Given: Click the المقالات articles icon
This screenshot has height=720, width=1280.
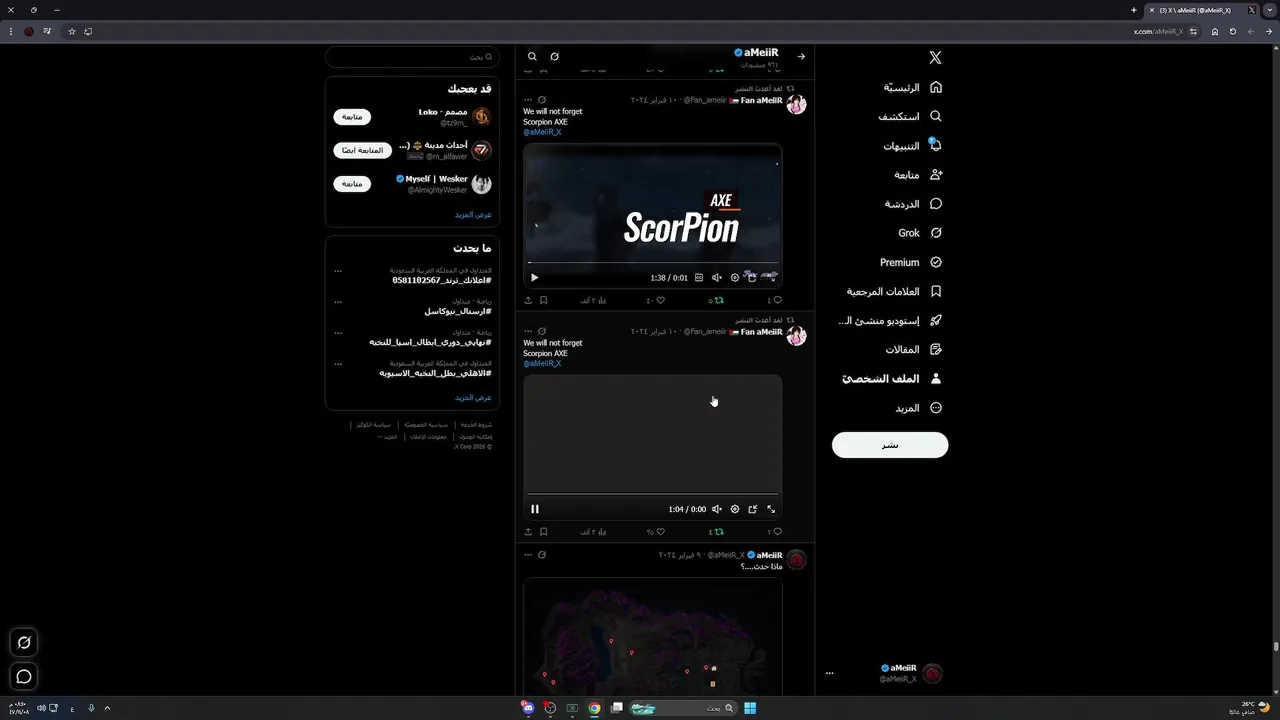Looking at the screenshot, I should pos(936,350).
